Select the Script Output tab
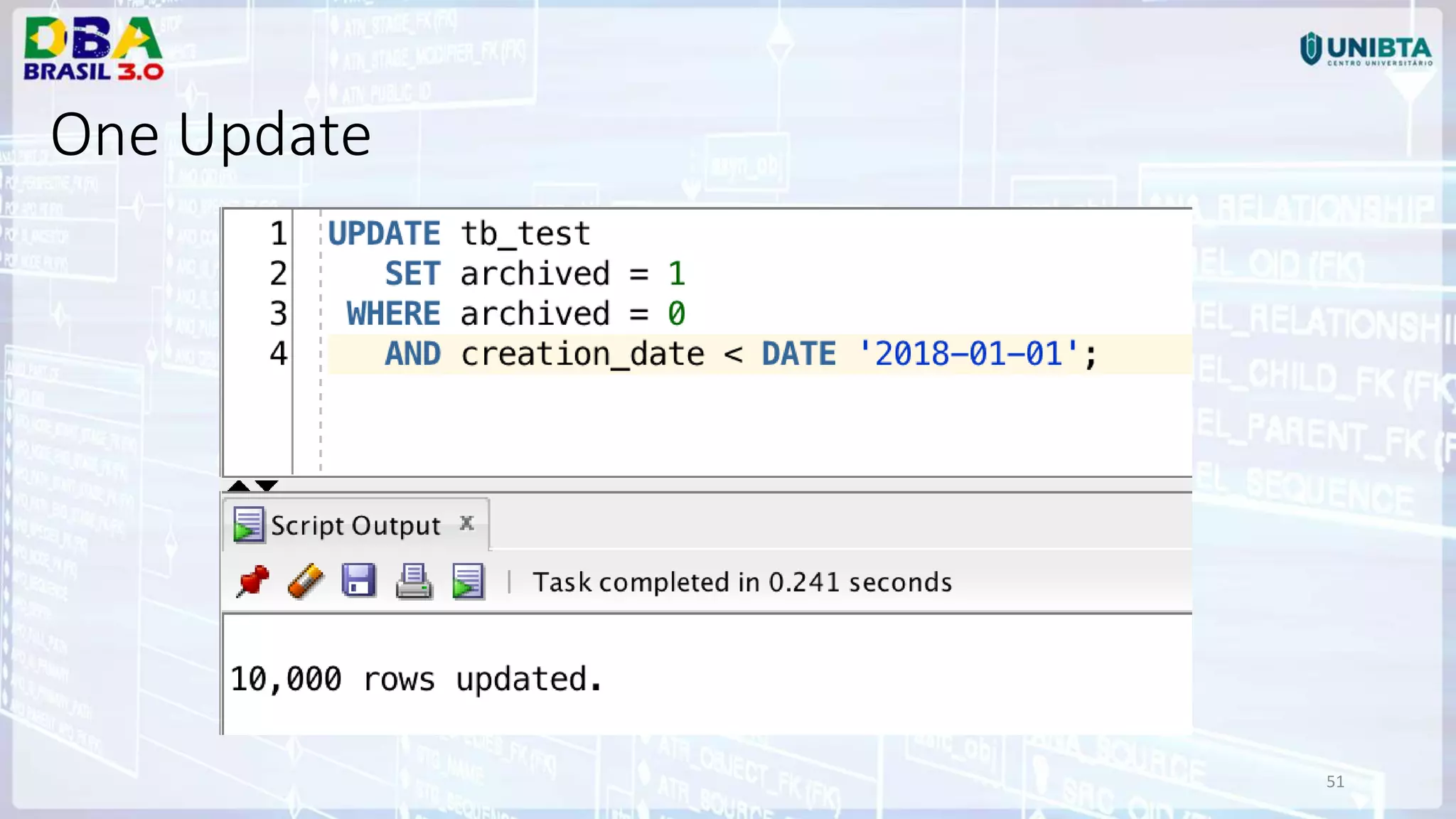1456x819 pixels. 355,526
